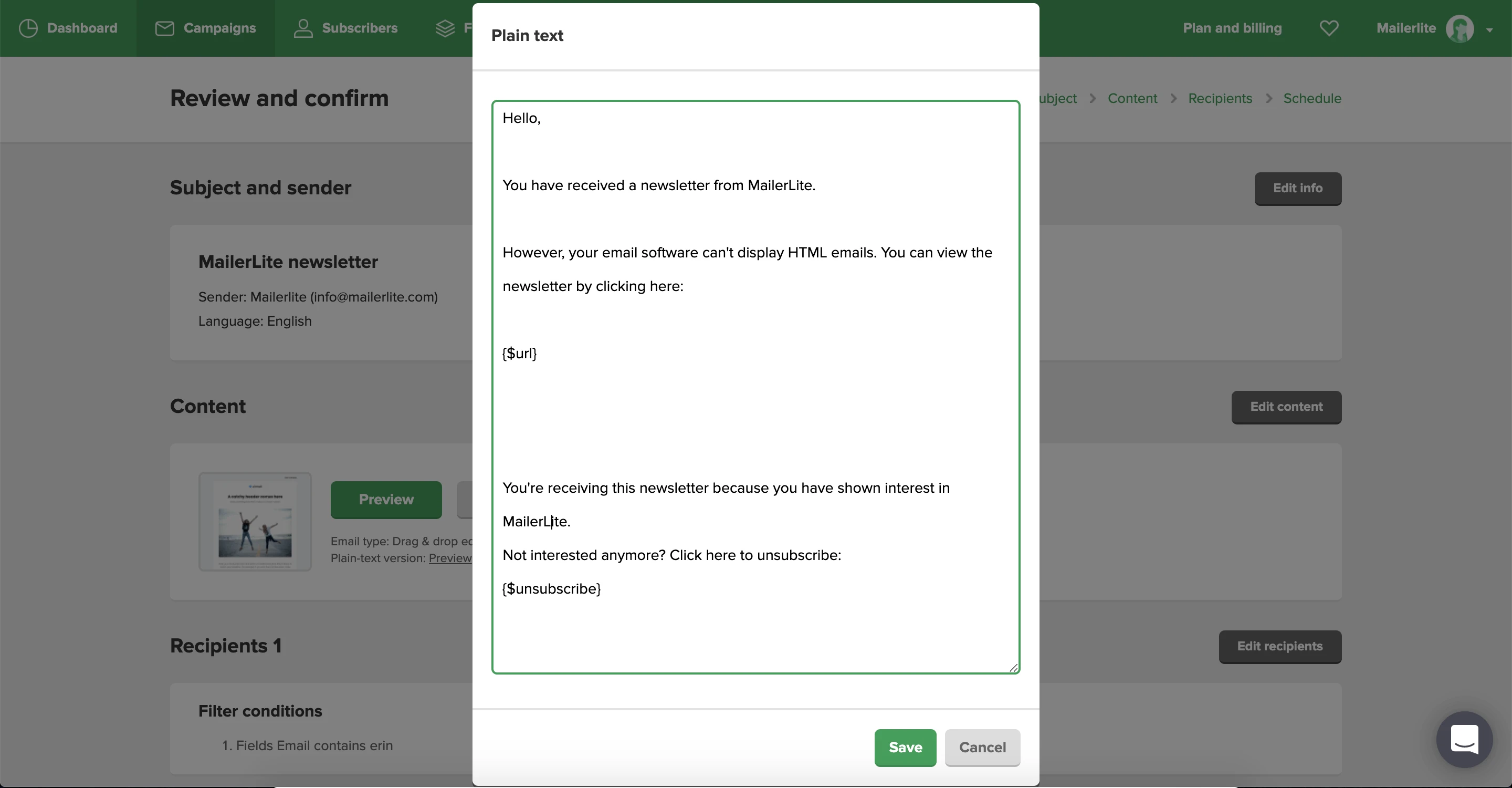The height and width of the screenshot is (788, 1512).
Task: Click the newsletter preview thumbnail
Action: pyautogui.click(x=255, y=521)
